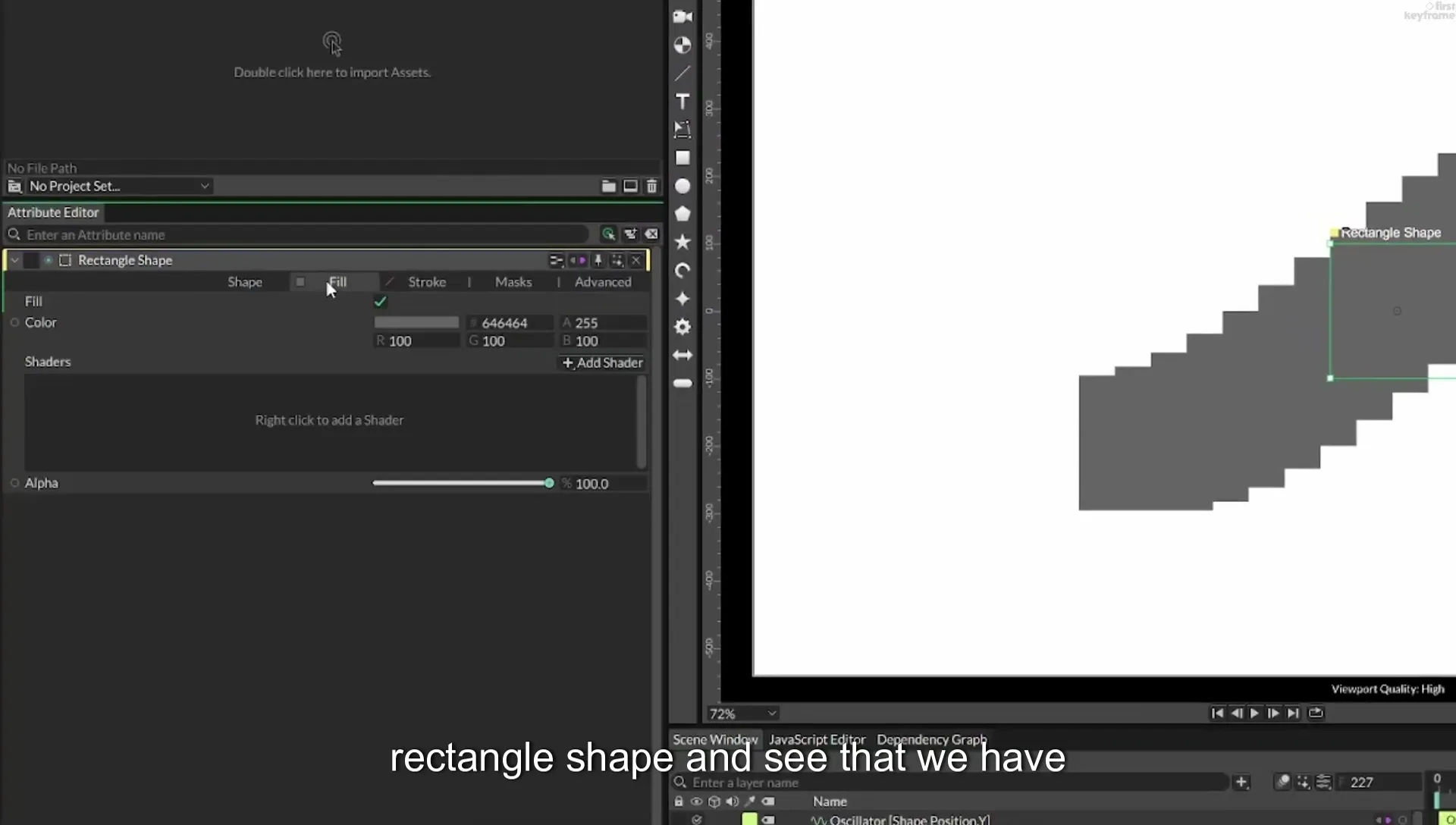Click the add layer plus button
This screenshot has height=825, width=1456.
coord(1241,782)
